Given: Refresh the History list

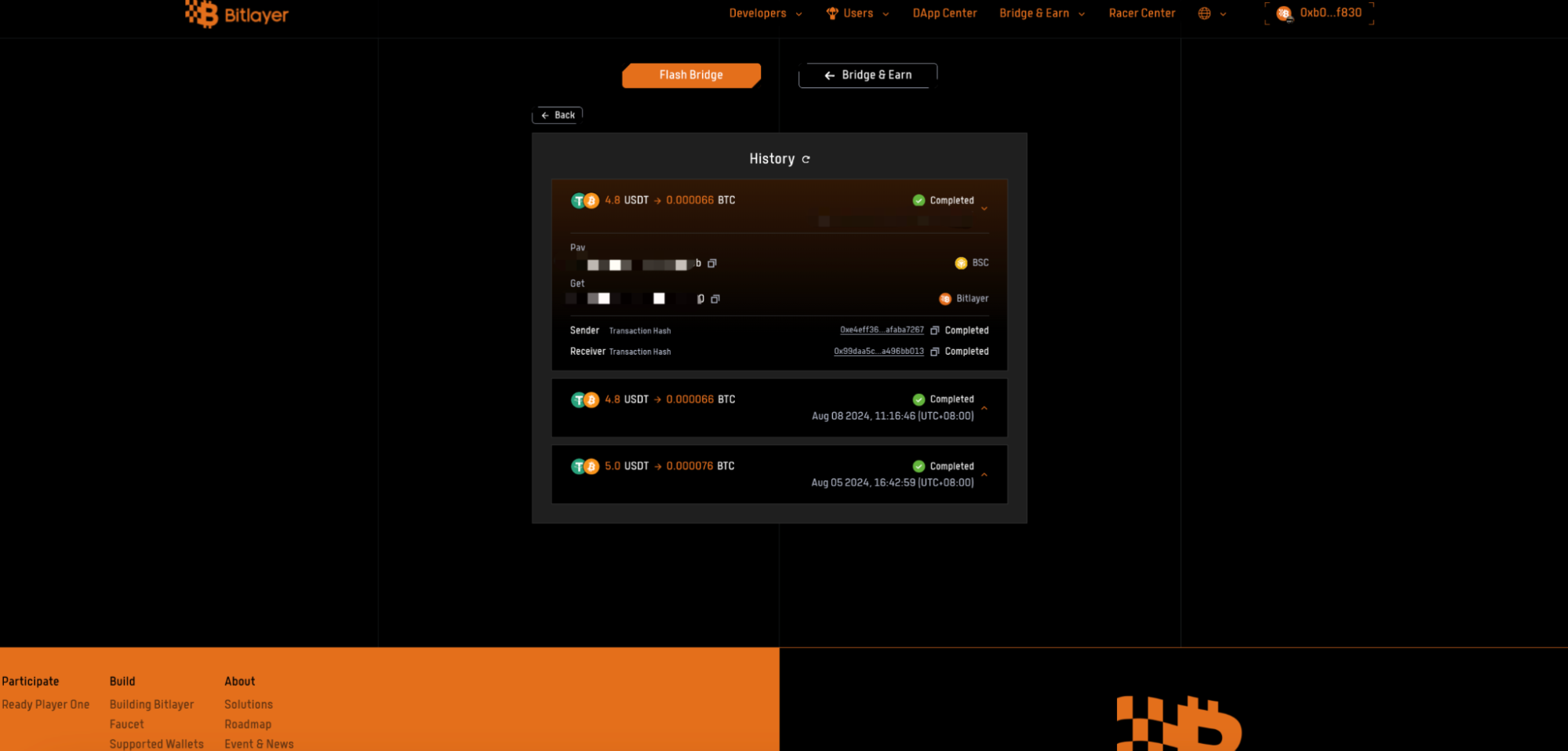Looking at the screenshot, I should 806,159.
